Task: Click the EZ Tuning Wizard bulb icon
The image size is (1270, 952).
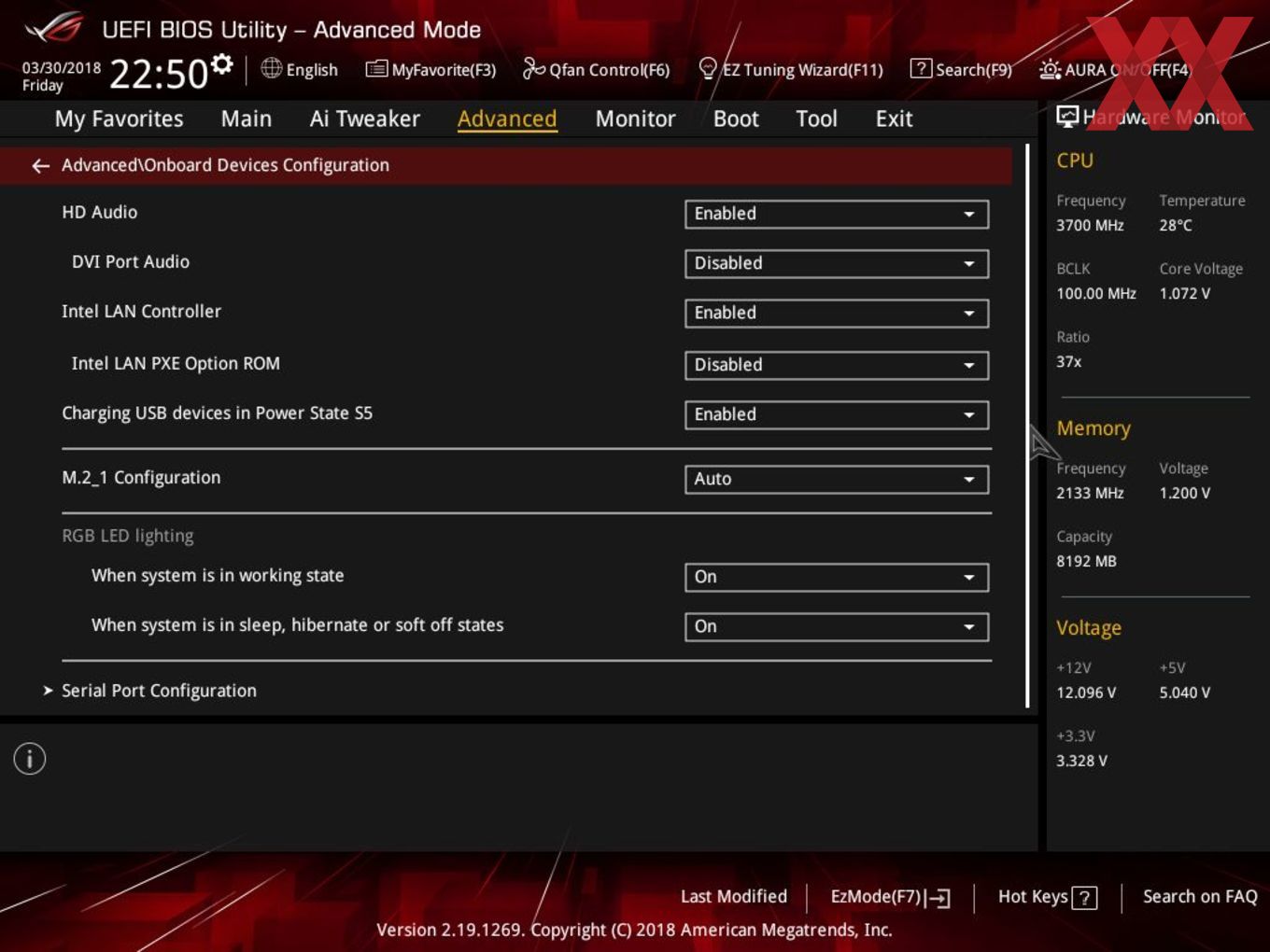Action: pos(708,69)
